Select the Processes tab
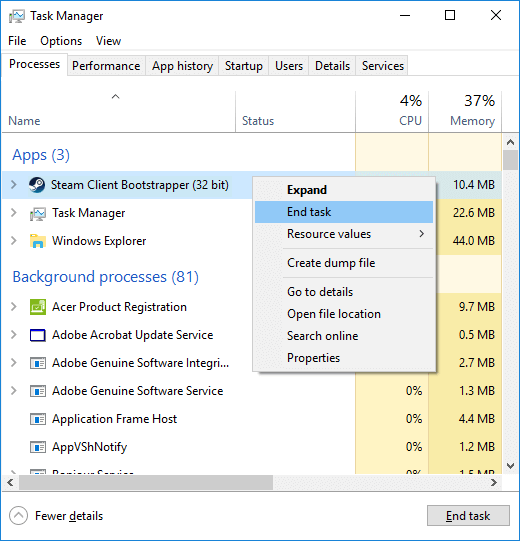520x541 pixels. pyautogui.click(x=35, y=64)
